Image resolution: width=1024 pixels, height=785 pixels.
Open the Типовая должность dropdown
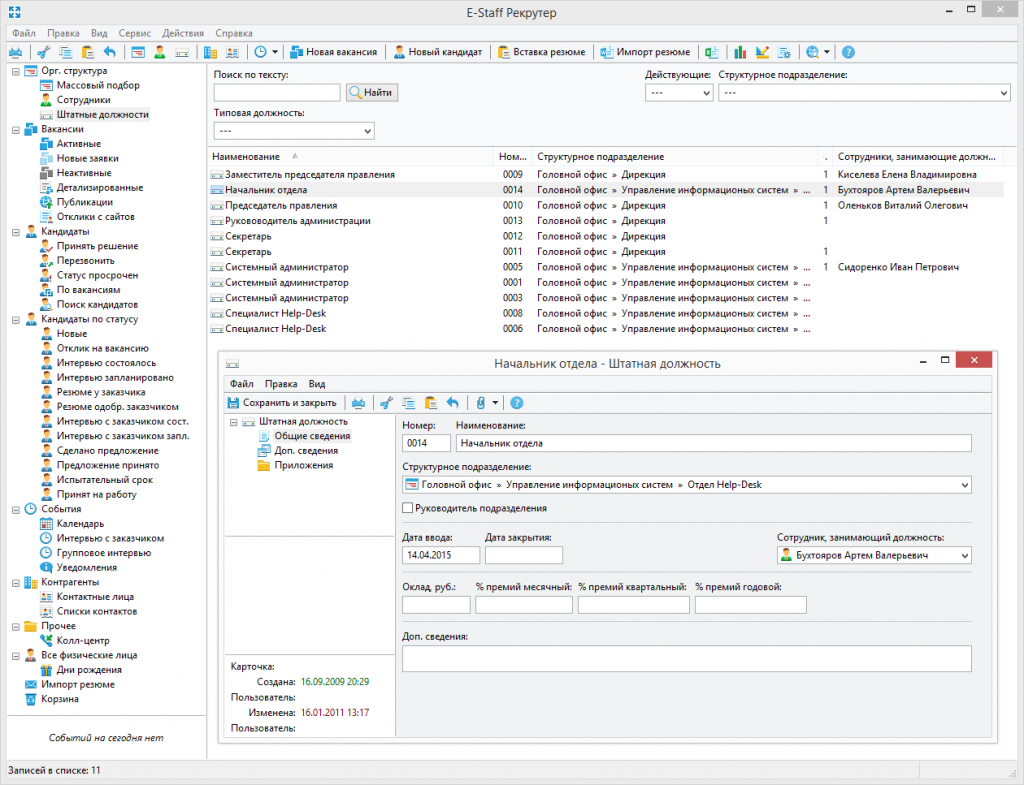(294, 131)
